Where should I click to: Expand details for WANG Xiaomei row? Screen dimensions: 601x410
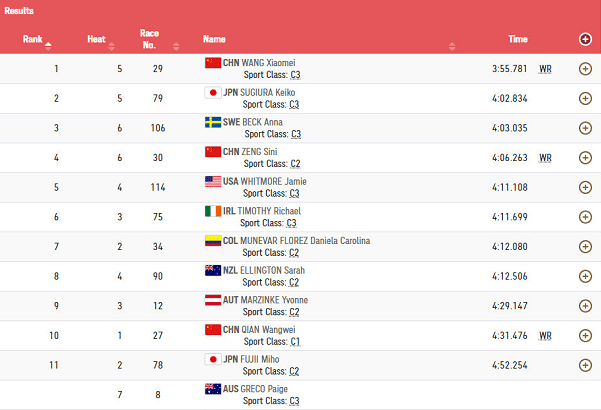pos(585,69)
